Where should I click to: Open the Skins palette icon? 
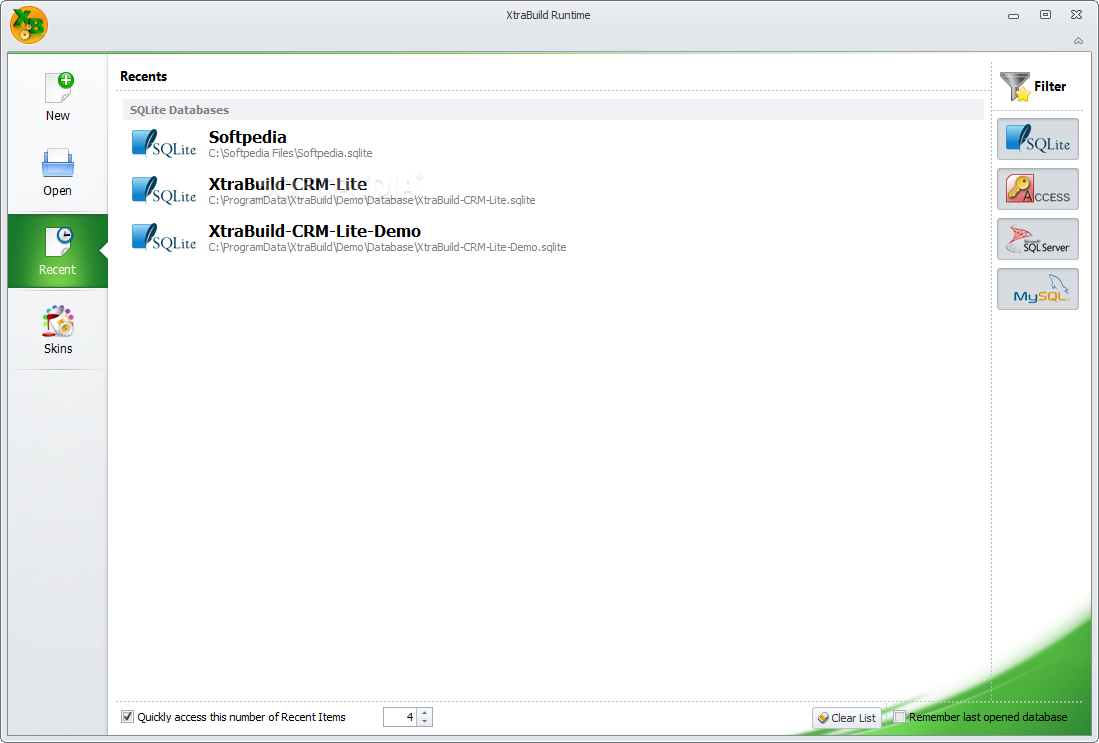58,322
